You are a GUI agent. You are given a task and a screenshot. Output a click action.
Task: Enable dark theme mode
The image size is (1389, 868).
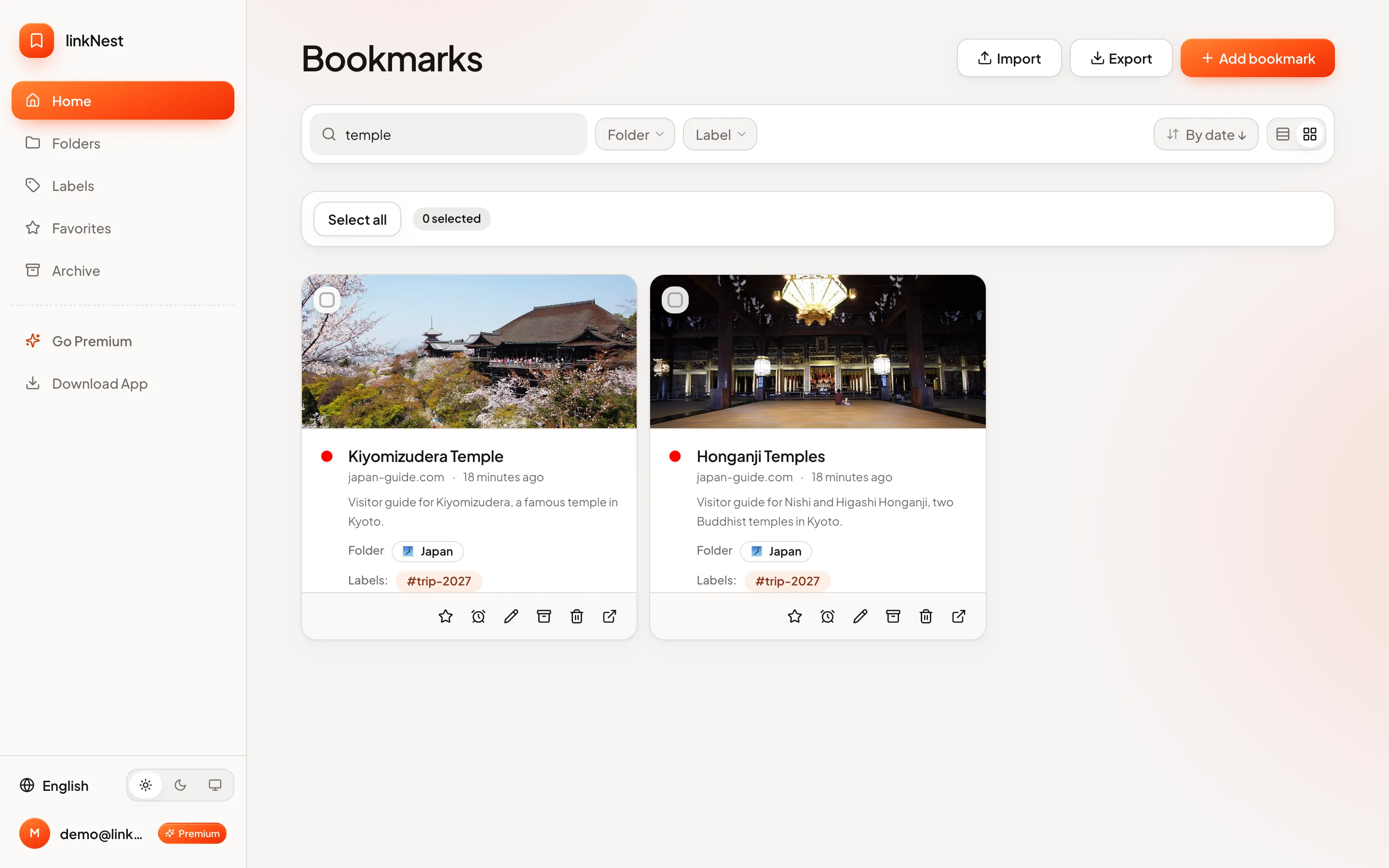(180, 785)
